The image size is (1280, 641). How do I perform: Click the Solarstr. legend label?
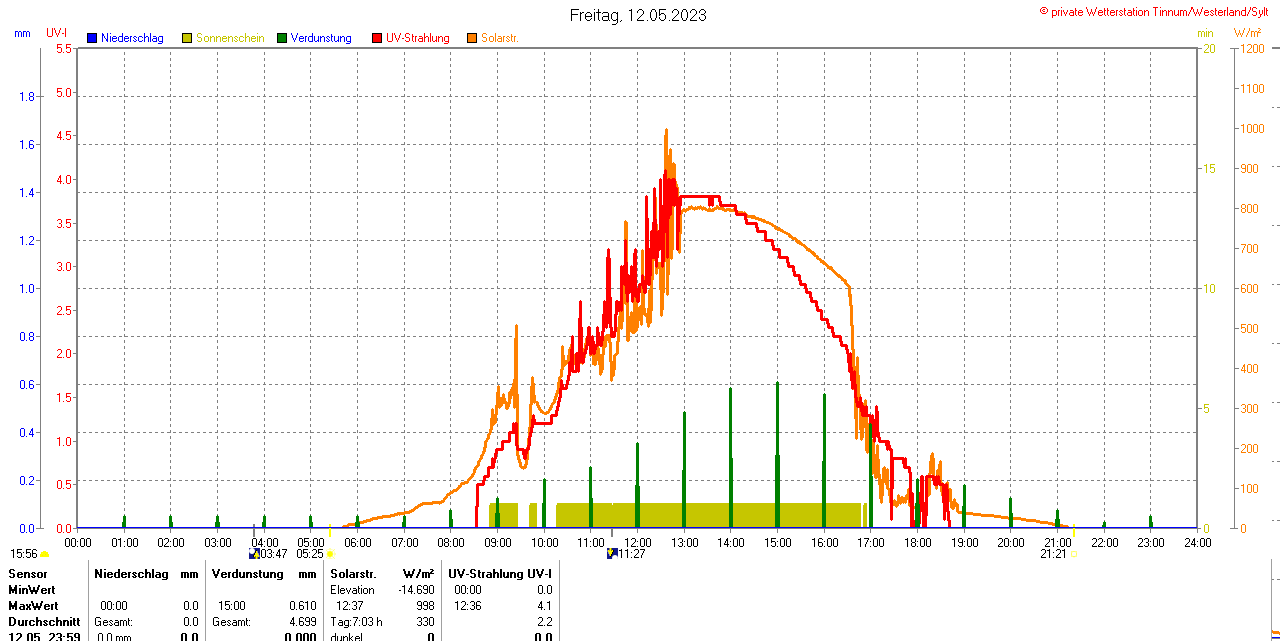(x=499, y=38)
